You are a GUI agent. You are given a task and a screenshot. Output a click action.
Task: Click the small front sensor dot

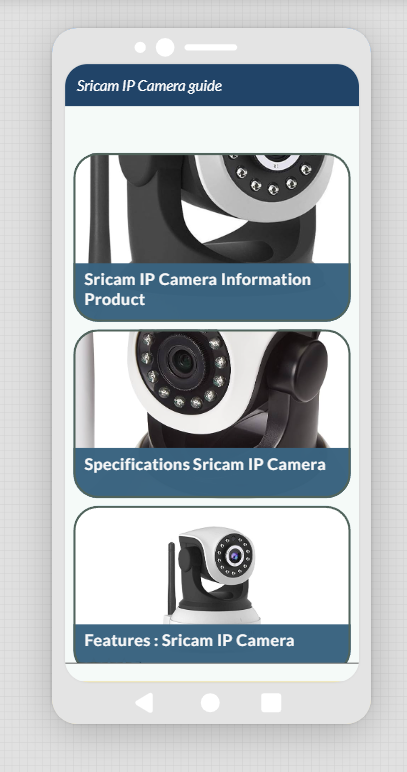tap(140, 47)
